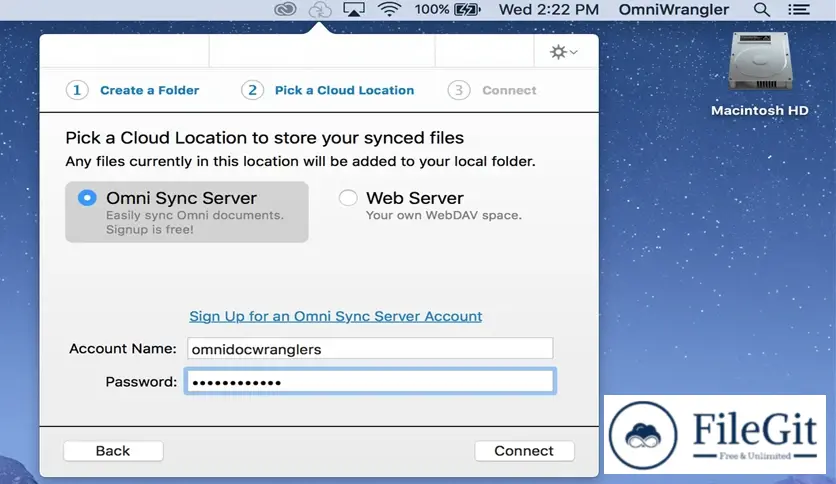Click the Creative Cloud menu bar icon
836x484 pixels.
point(286,10)
